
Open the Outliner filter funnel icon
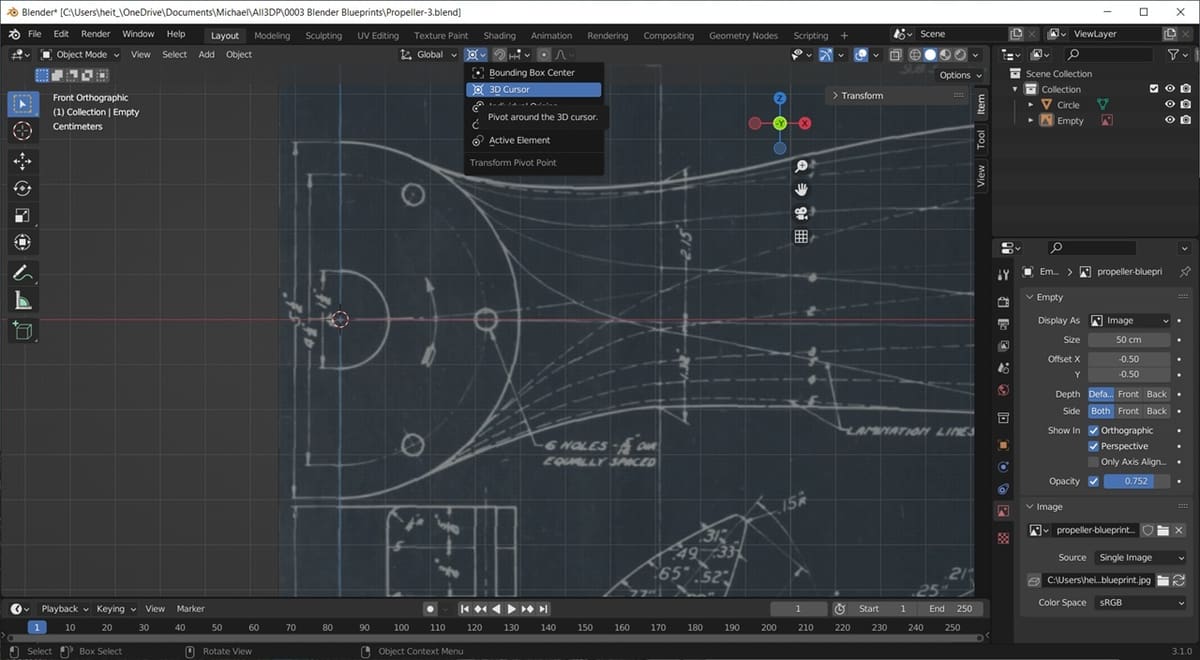point(1175,54)
